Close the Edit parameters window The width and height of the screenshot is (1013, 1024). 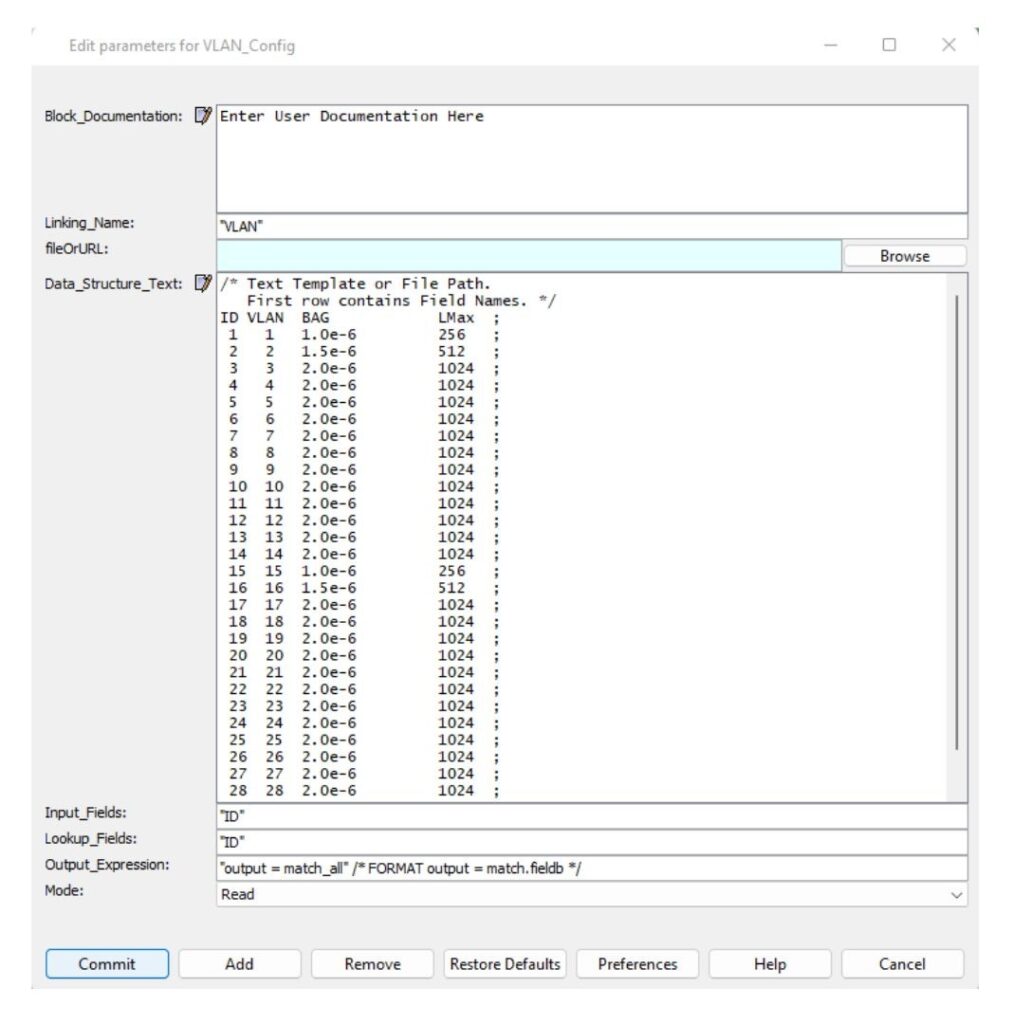(x=948, y=45)
